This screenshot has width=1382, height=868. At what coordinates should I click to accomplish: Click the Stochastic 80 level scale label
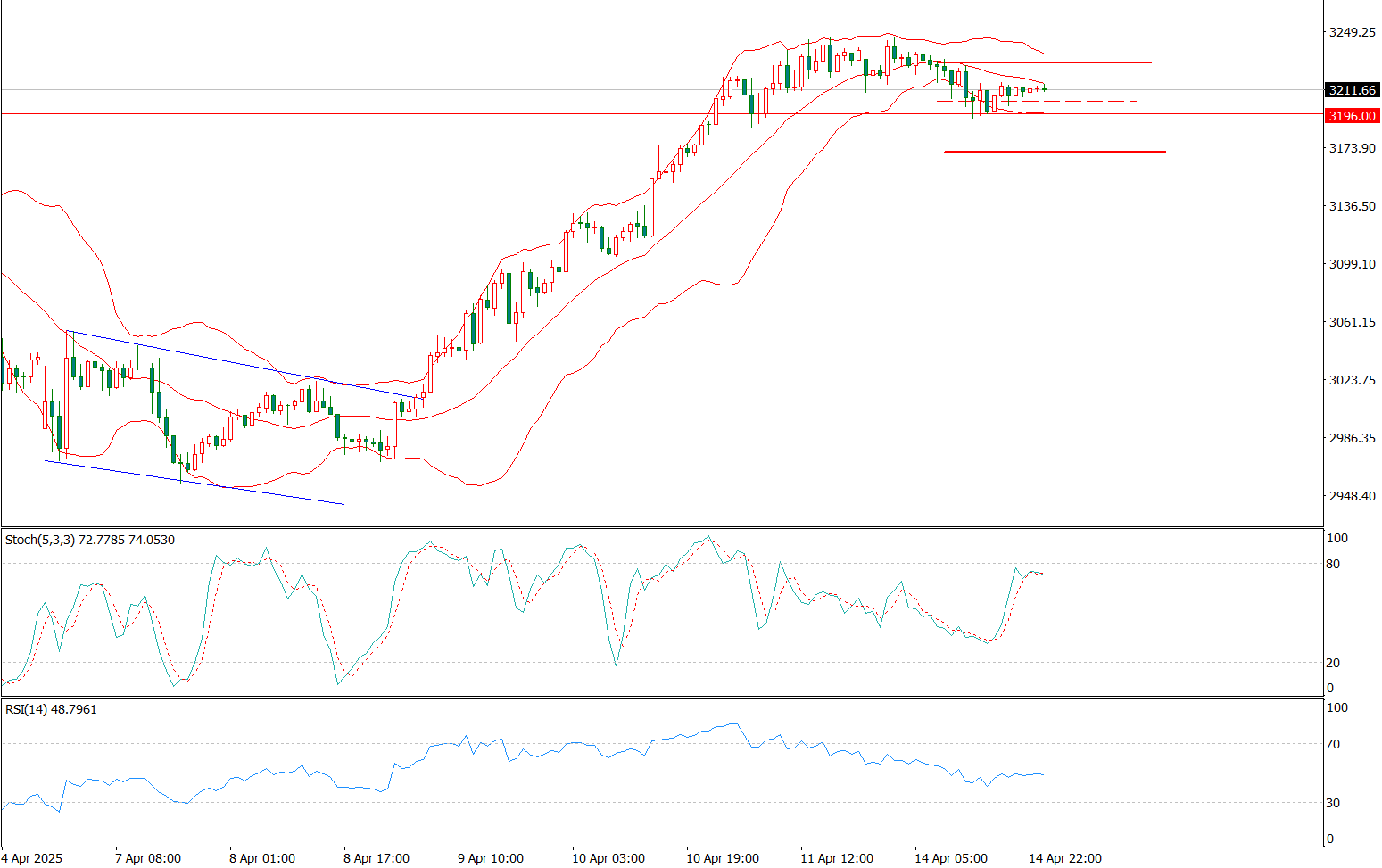(x=1333, y=564)
